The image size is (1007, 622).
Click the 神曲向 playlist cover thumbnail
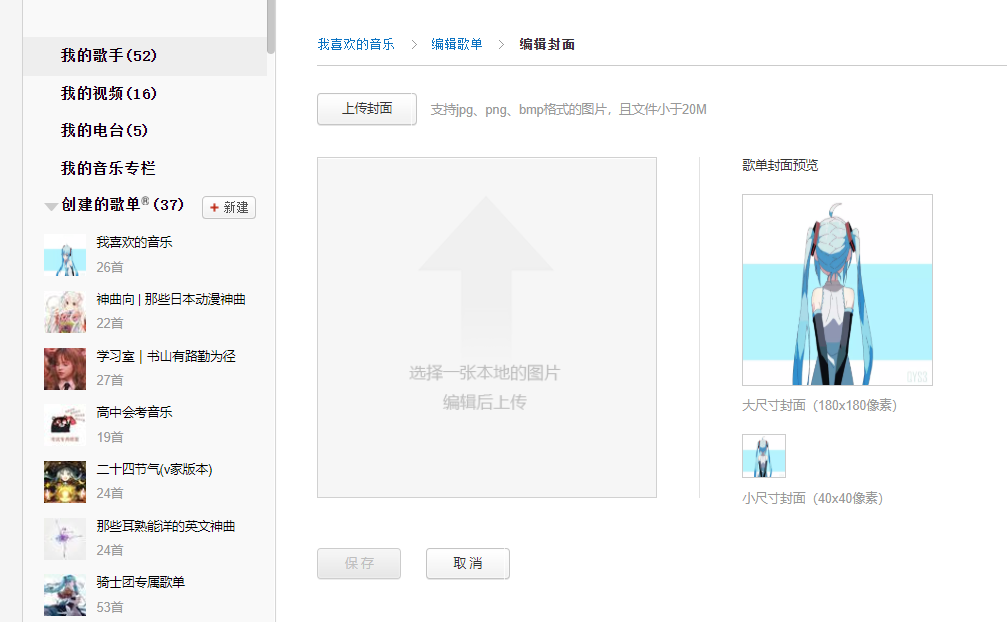pos(65,312)
